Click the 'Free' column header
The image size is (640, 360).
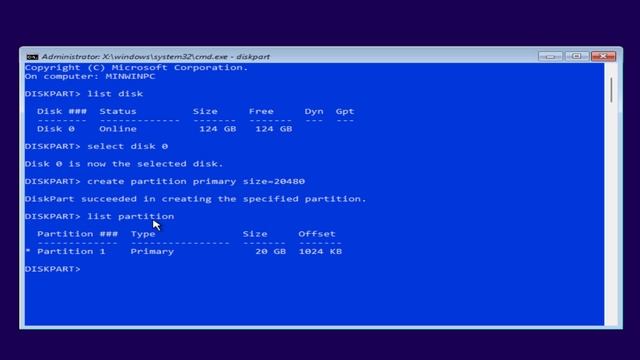(x=261, y=111)
